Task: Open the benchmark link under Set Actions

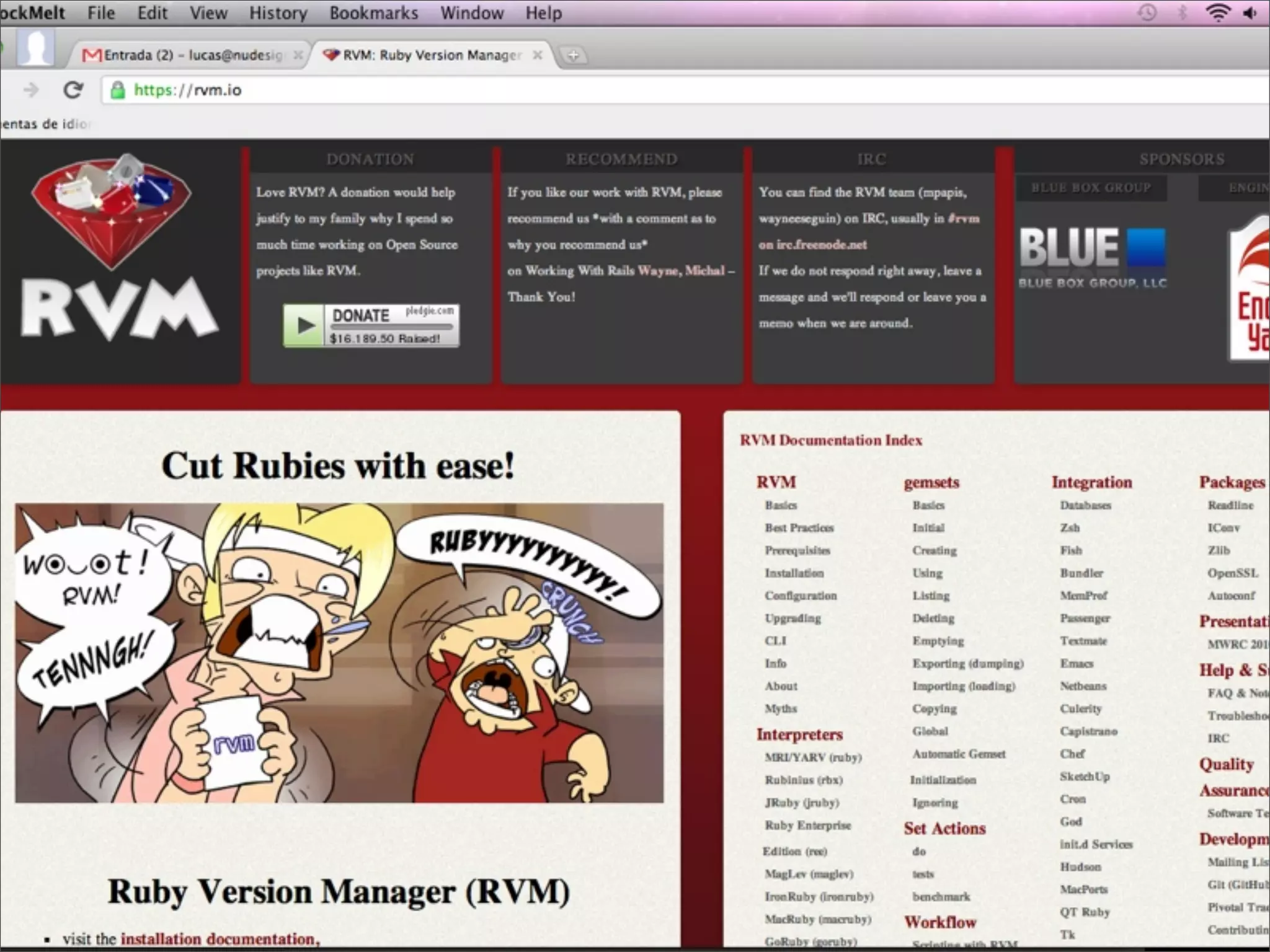Action: point(941,897)
